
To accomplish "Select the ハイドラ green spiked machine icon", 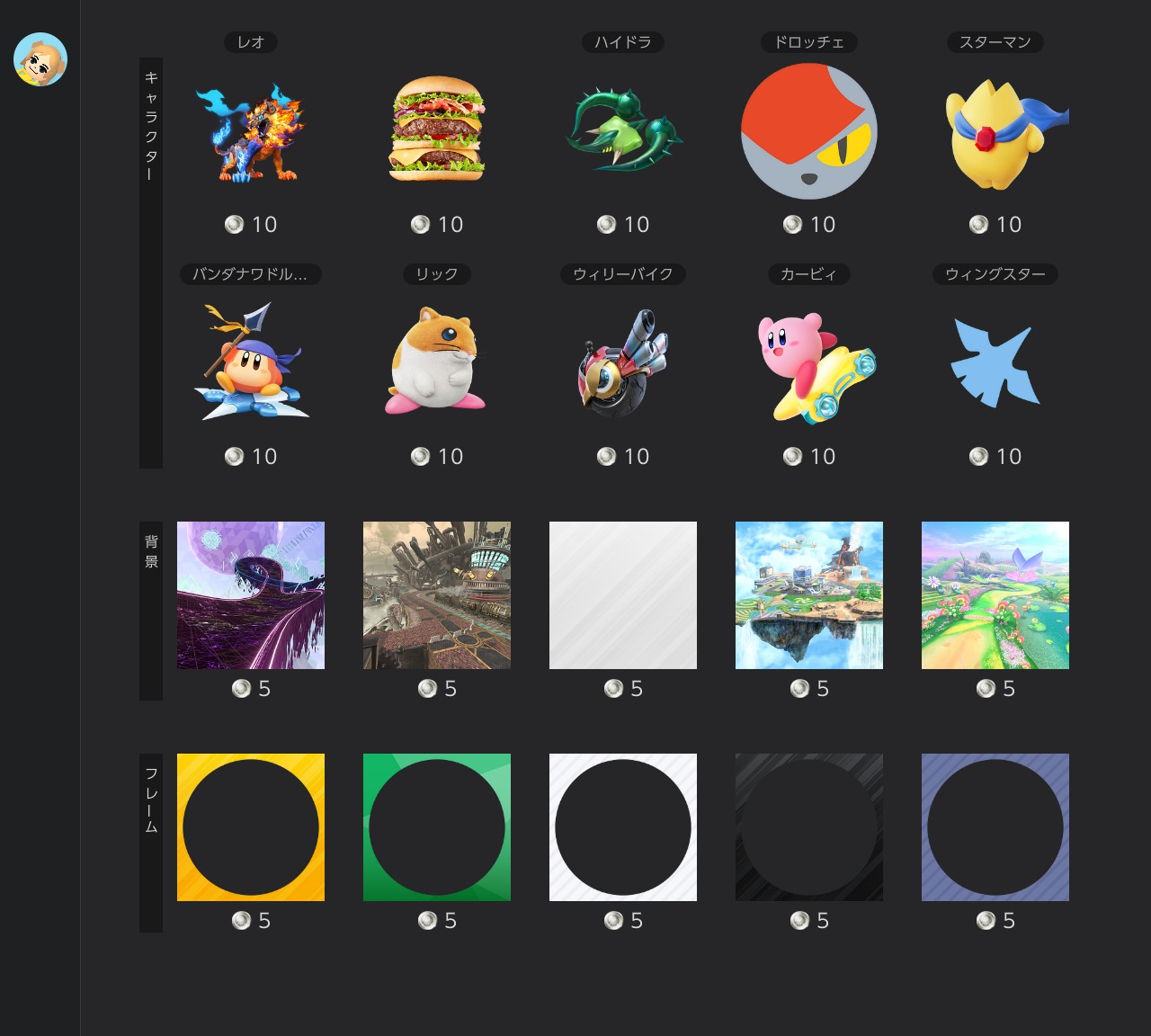I will [623, 131].
